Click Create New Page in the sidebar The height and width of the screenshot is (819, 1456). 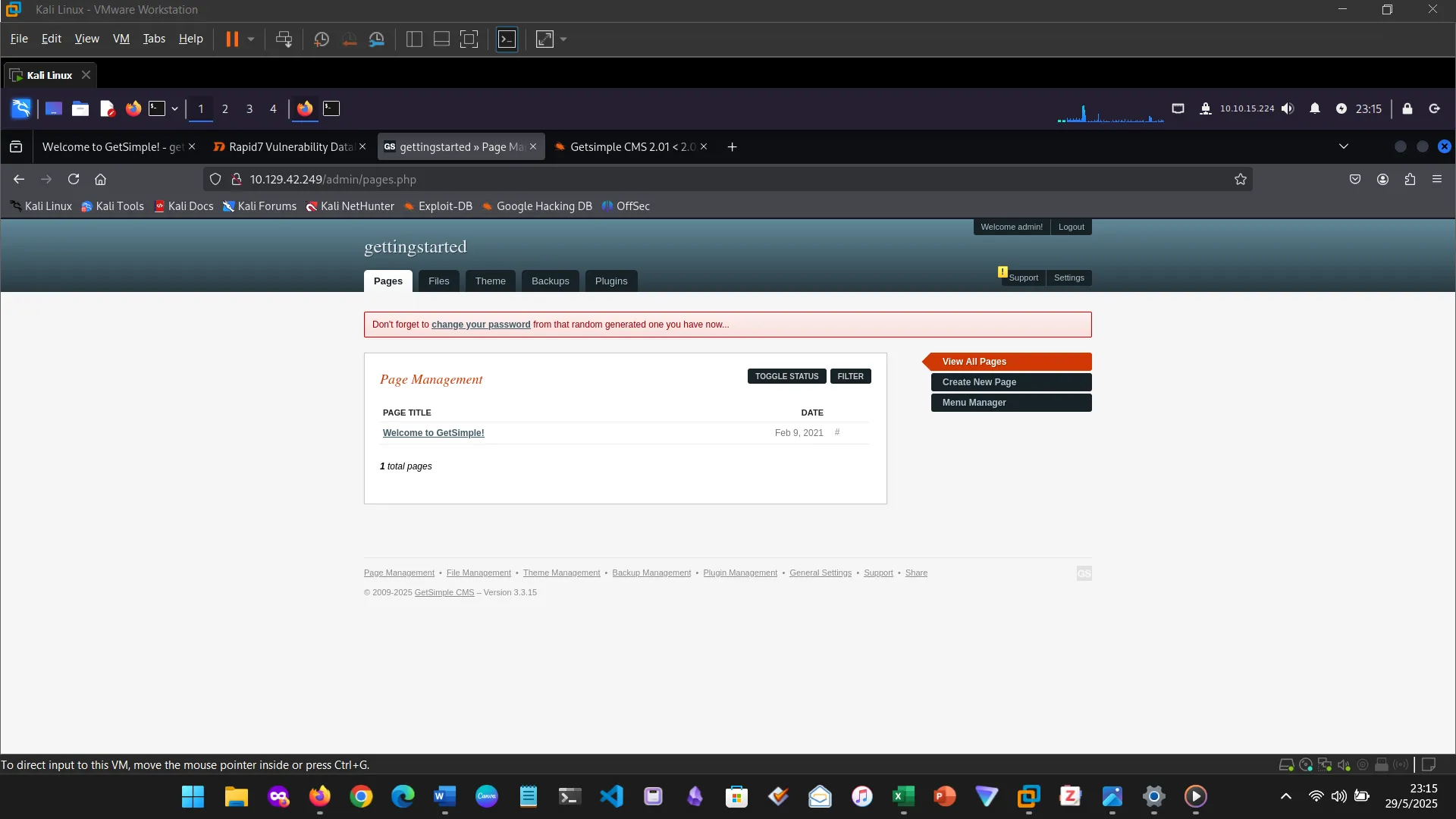1011,382
